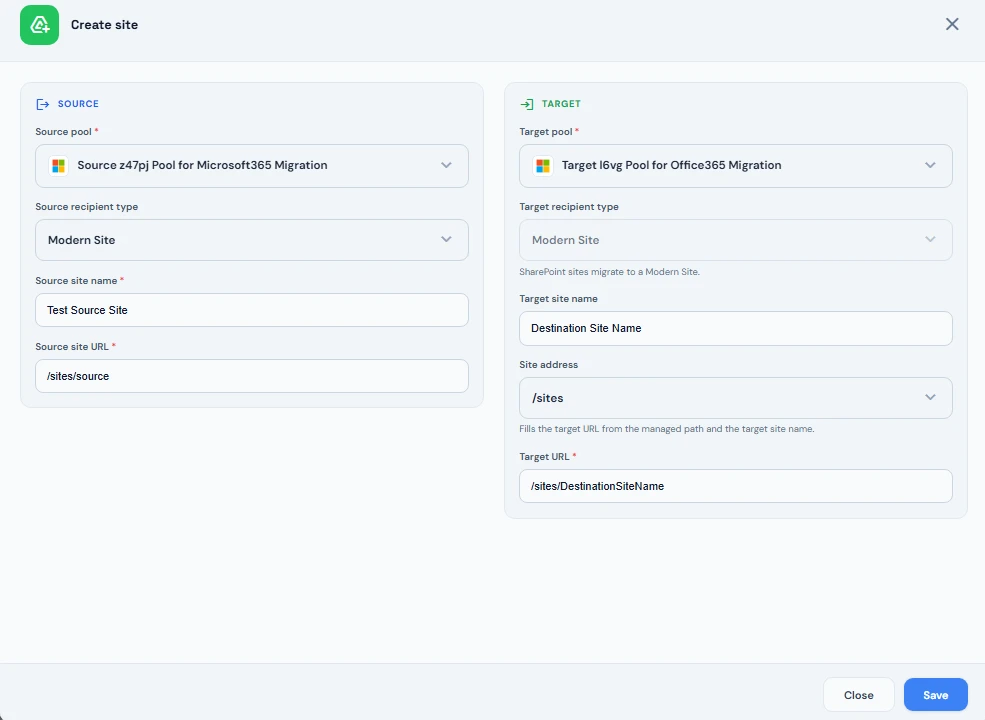Click the 'Target URL' label
Image resolution: width=985 pixels, height=720 pixels.
pos(544,457)
